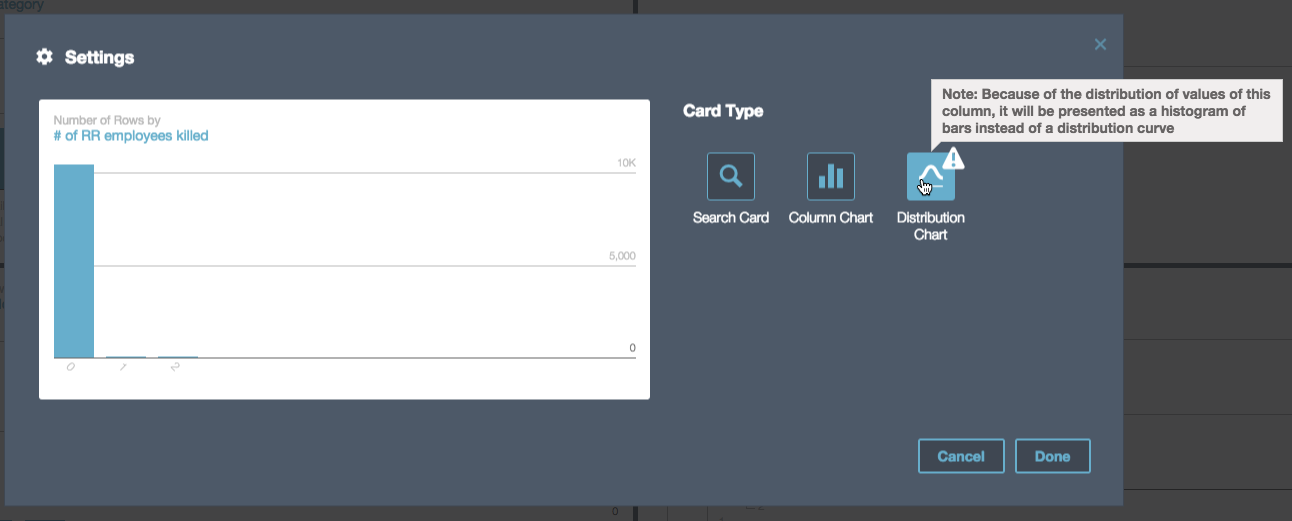Confirm settings with the Done button
Screen dimensions: 1292x521
[1053, 456]
